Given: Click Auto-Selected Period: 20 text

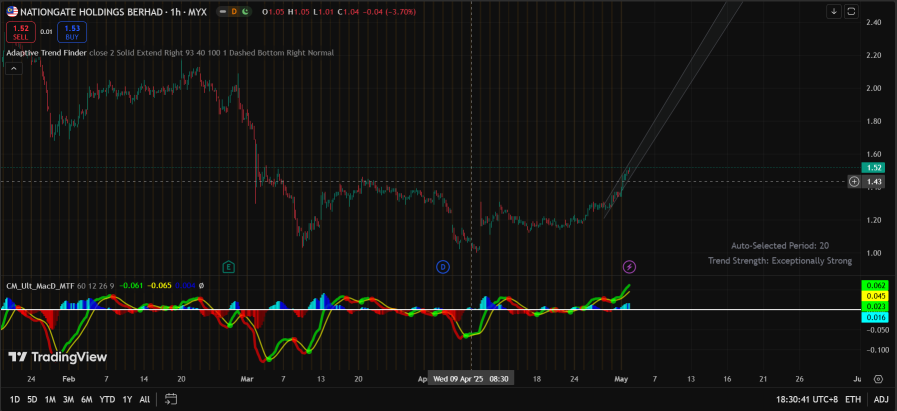Looking at the screenshot, I should coord(780,246).
